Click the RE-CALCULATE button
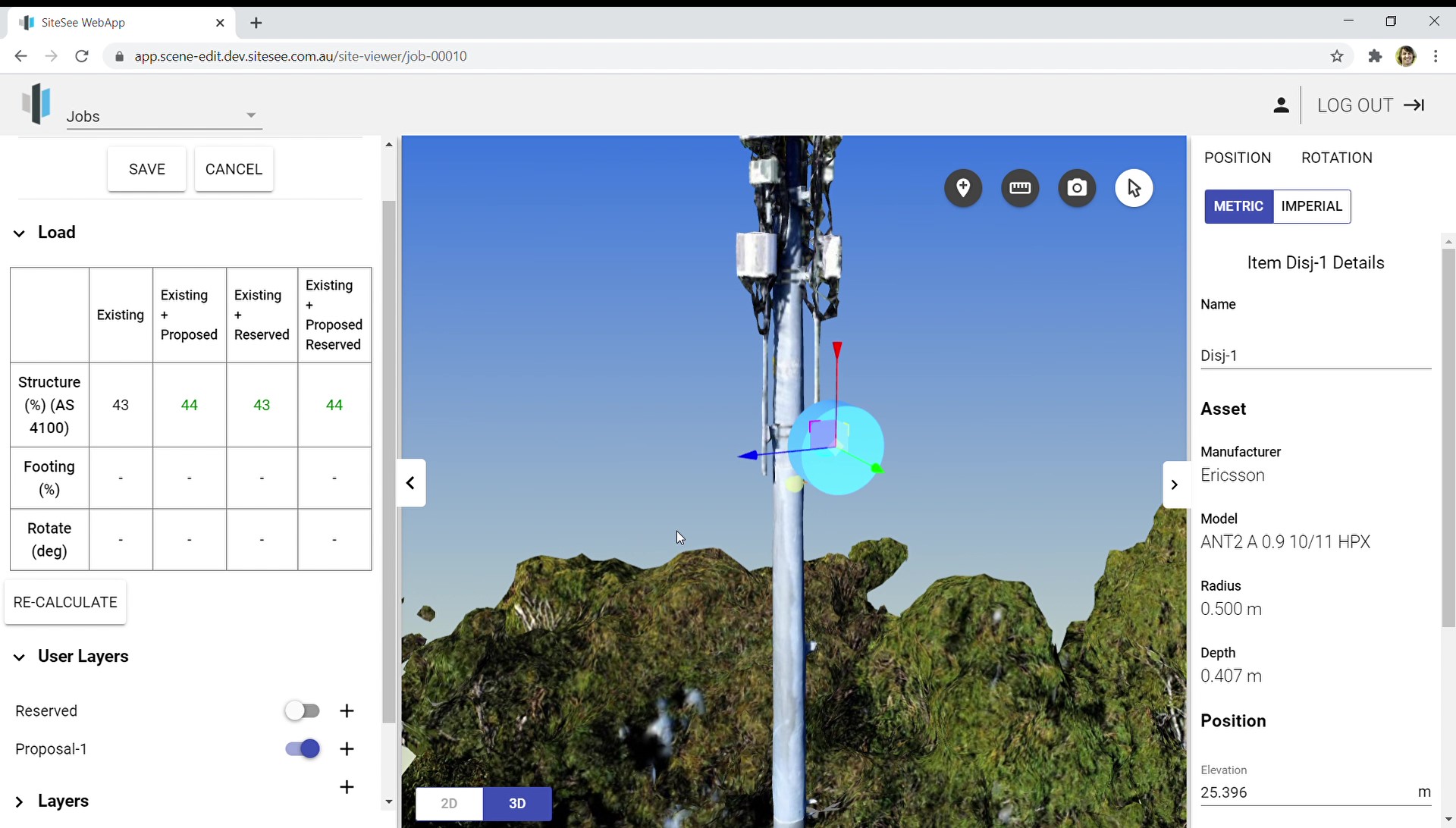 tap(65, 601)
